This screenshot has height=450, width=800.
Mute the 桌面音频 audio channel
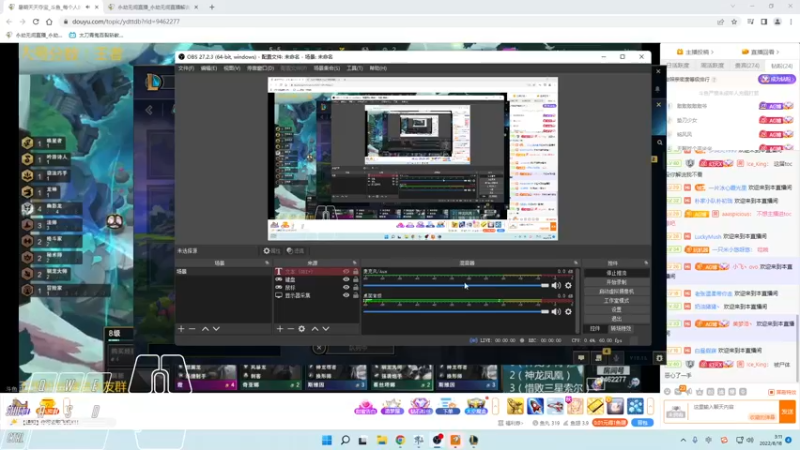(556, 311)
